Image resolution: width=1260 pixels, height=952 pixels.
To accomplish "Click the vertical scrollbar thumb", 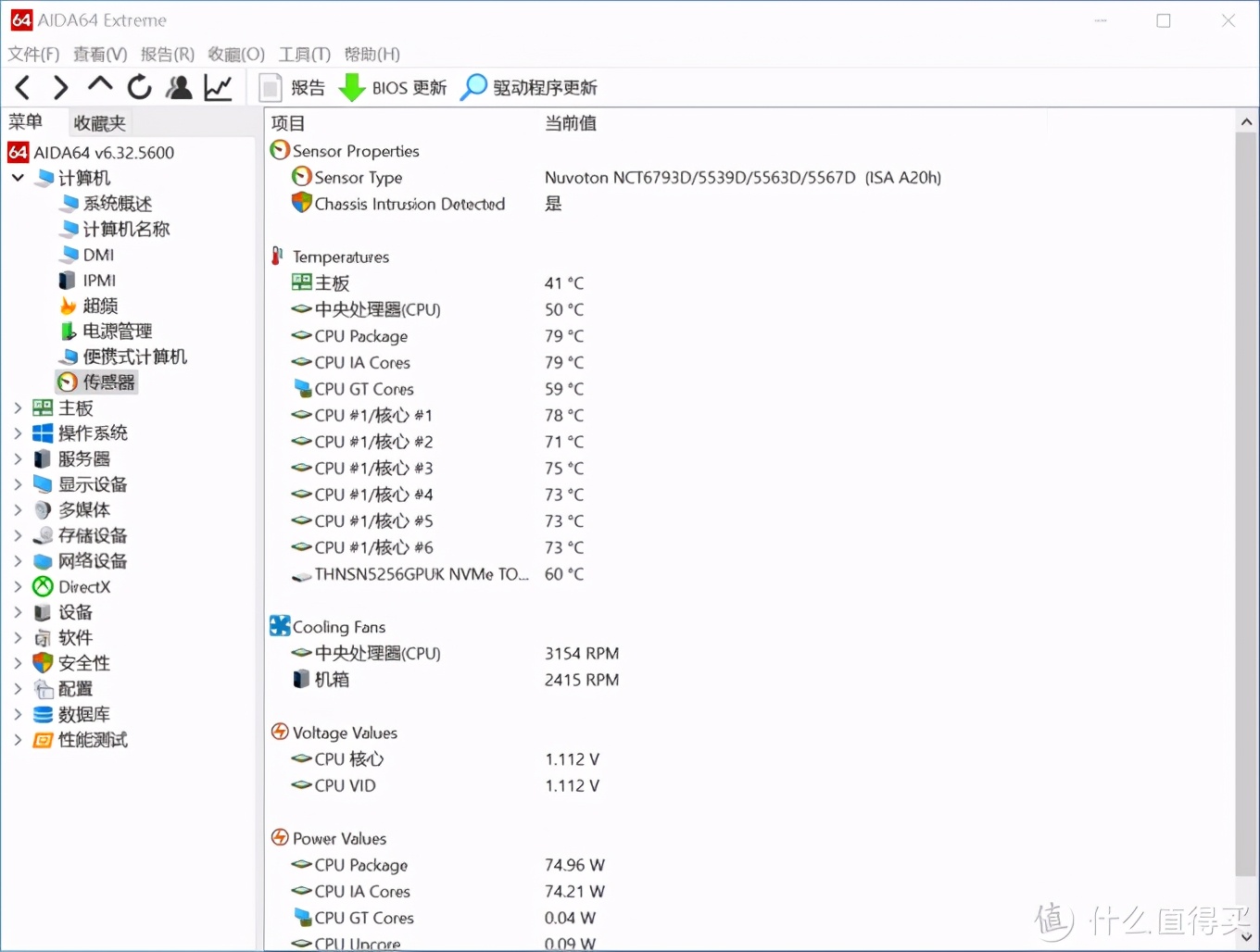I will (1246, 505).
